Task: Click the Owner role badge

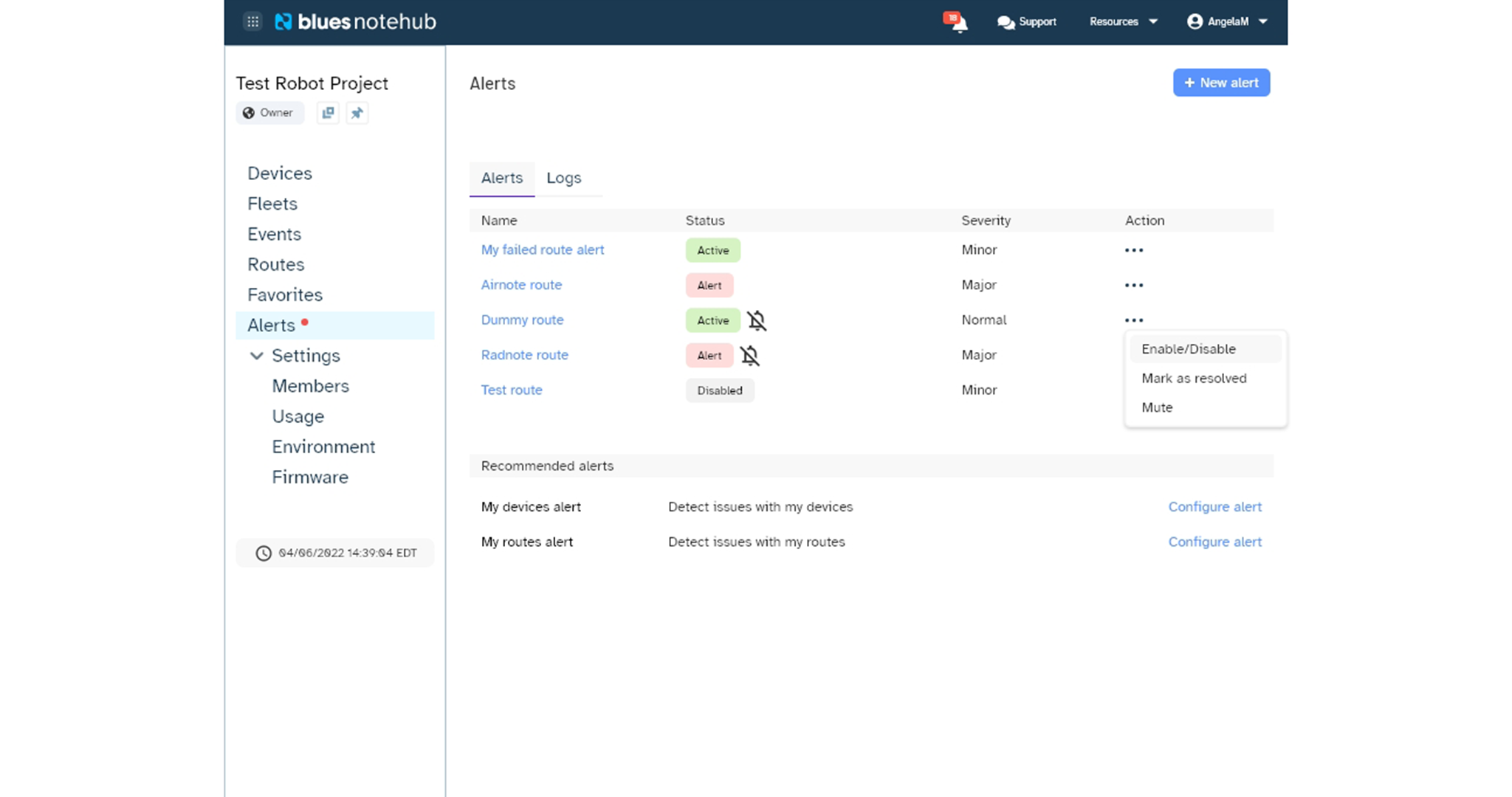Action: tap(269, 113)
